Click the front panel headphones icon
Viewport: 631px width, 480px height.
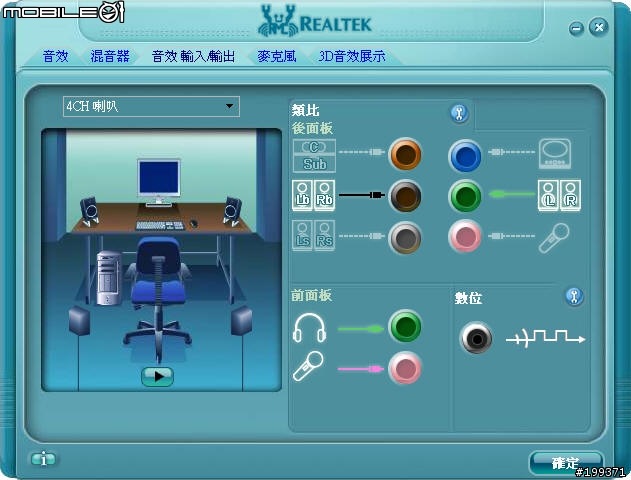[309, 328]
